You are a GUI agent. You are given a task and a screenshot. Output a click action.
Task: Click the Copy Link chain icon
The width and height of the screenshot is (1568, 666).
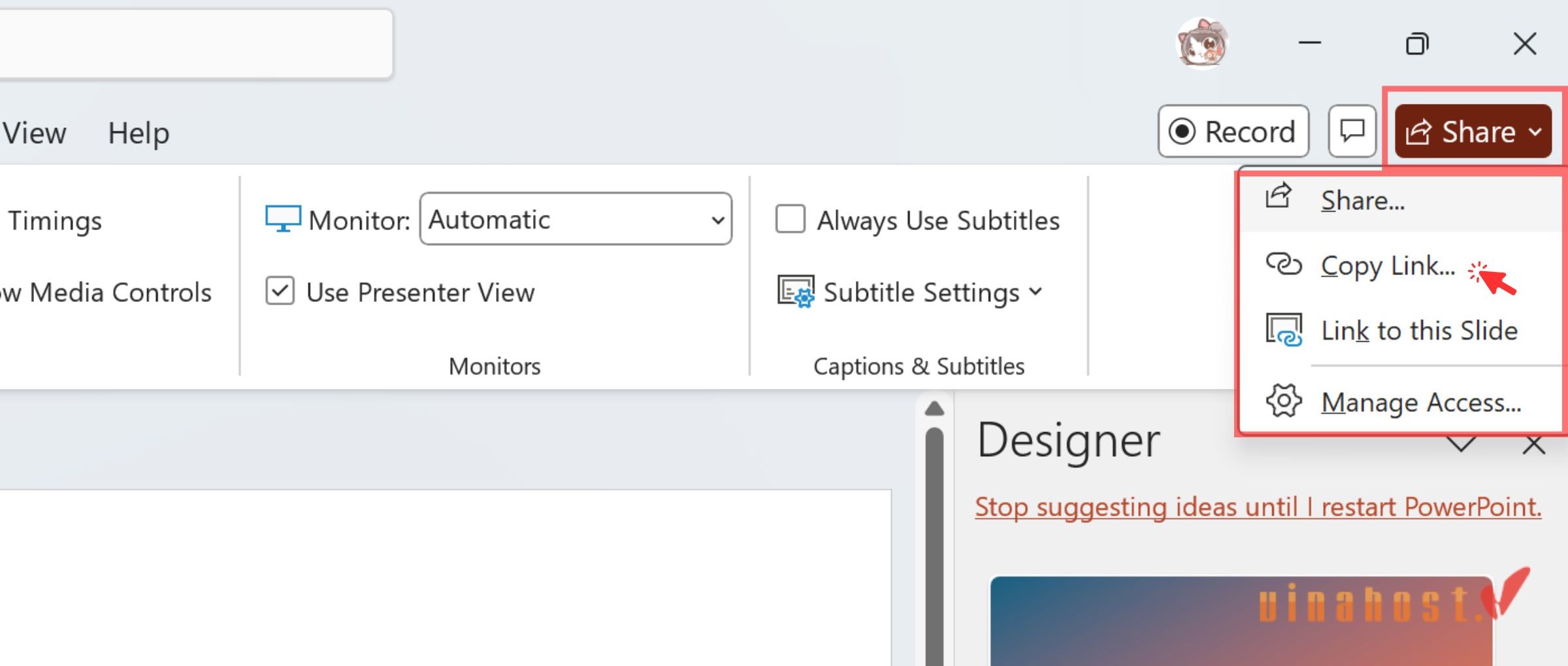point(1283,264)
